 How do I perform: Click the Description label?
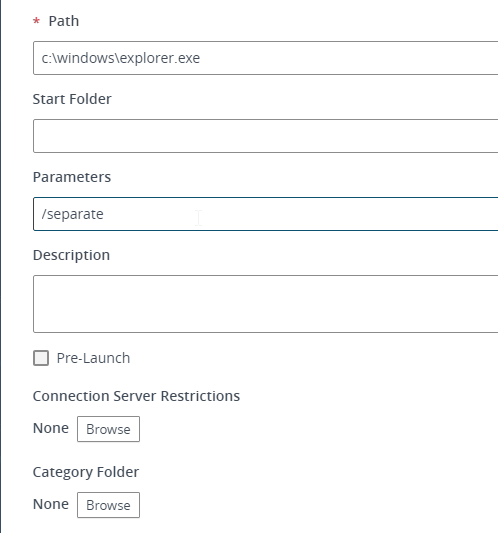[71, 255]
